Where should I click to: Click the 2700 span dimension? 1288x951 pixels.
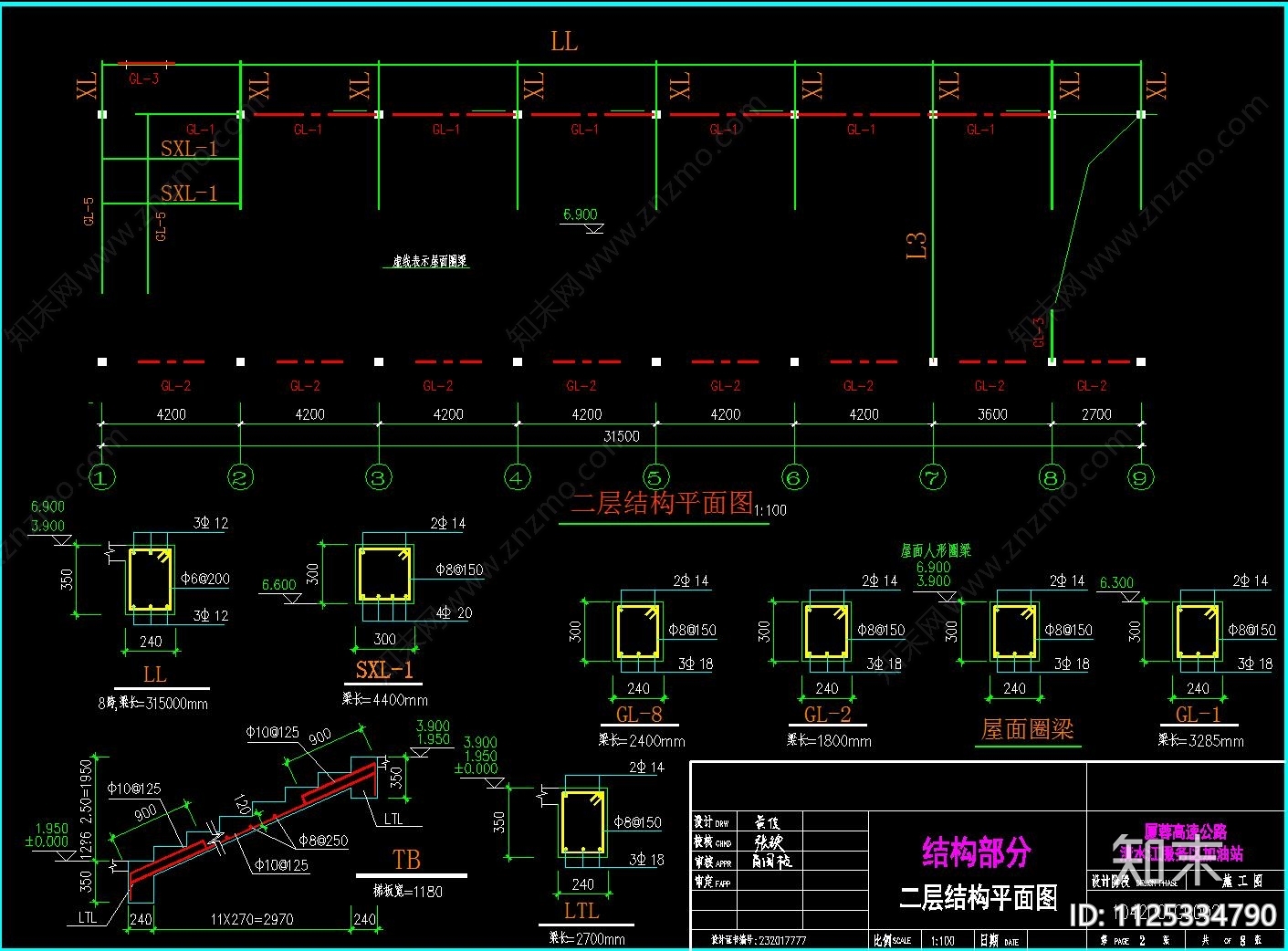(1096, 414)
